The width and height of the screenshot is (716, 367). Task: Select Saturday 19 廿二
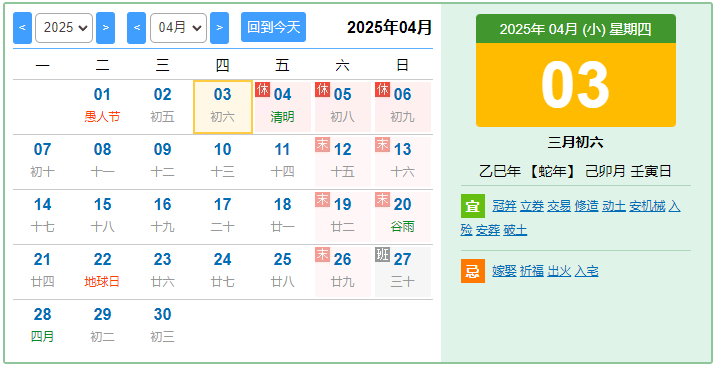343,216
